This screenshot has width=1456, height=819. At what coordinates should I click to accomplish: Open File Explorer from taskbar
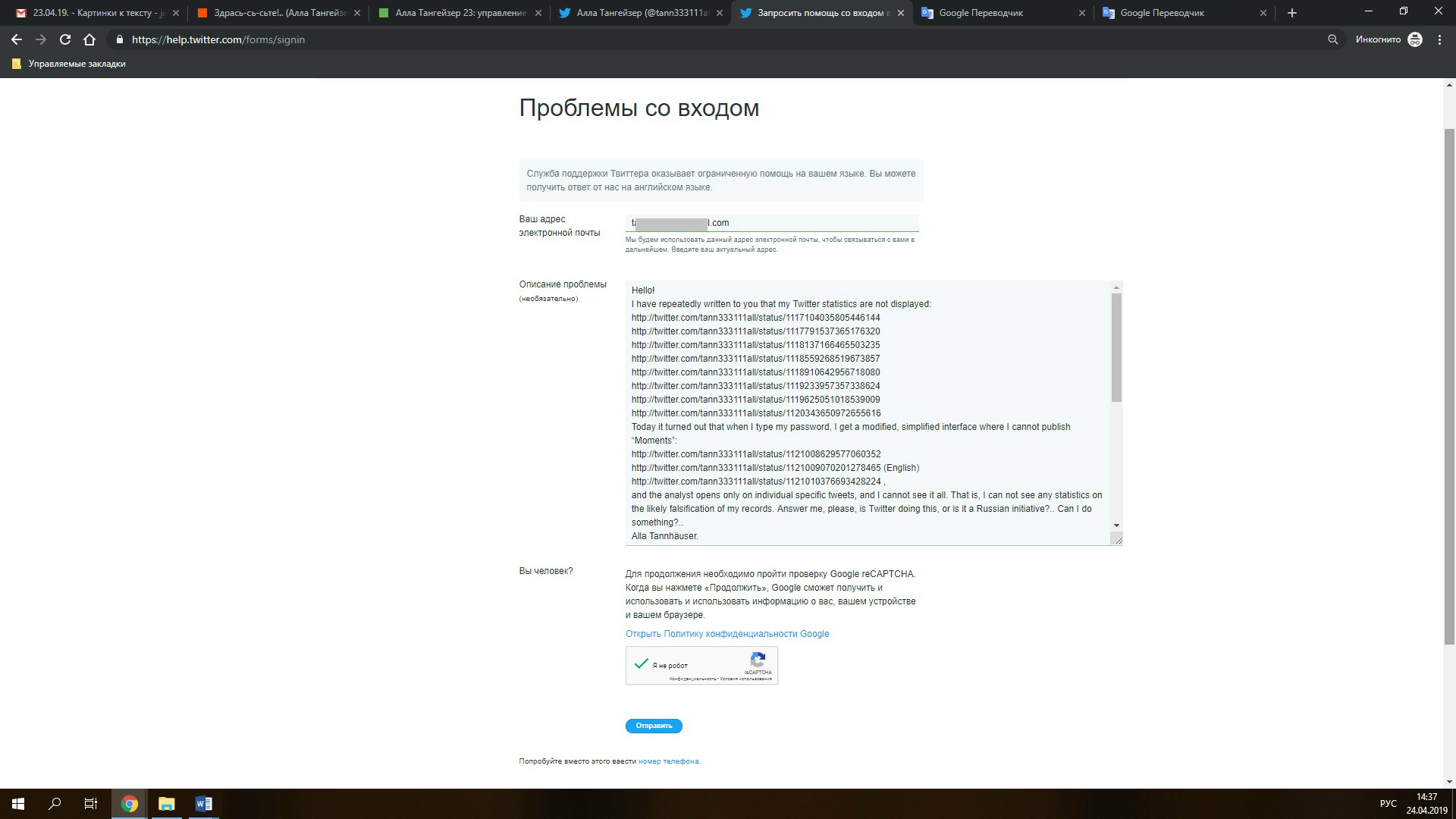(166, 804)
